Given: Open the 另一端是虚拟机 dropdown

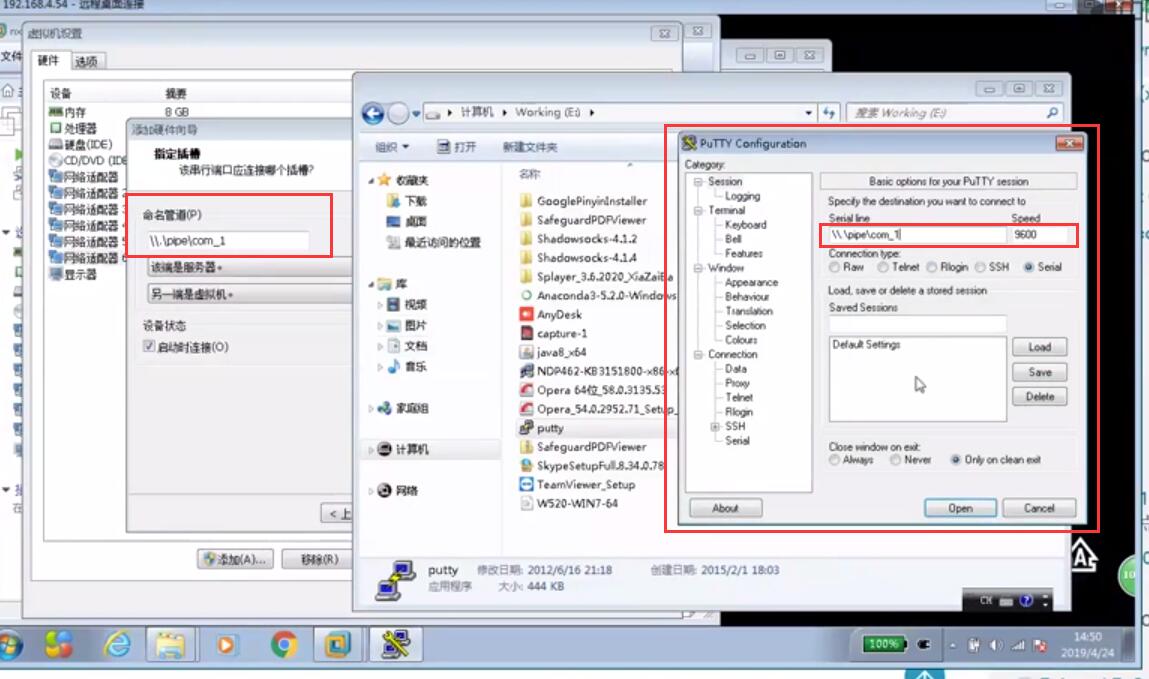Looking at the screenshot, I should (x=250, y=294).
